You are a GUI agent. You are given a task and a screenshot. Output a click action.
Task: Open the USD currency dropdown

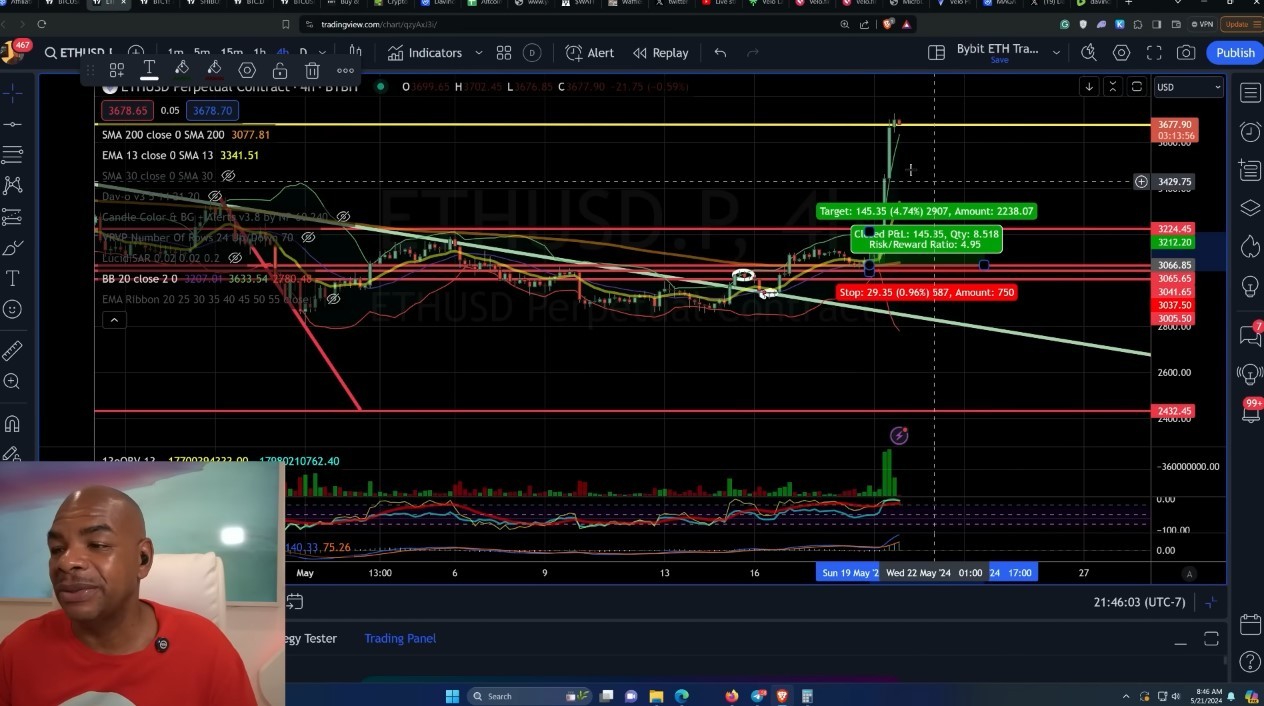[x=1188, y=87]
